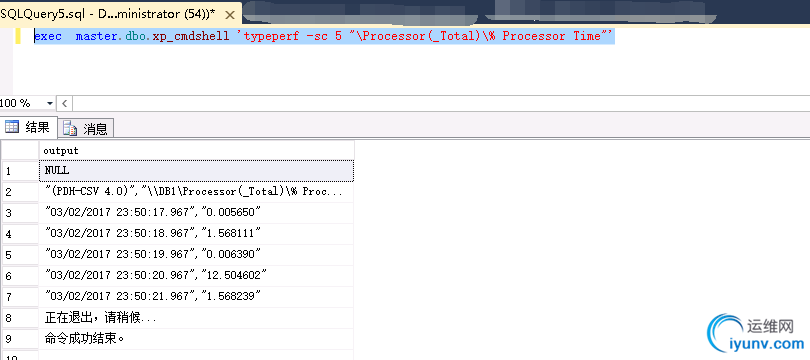Select the cell with value 1.568239
Viewport: 810px width, 360px height.
(x=197, y=297)
